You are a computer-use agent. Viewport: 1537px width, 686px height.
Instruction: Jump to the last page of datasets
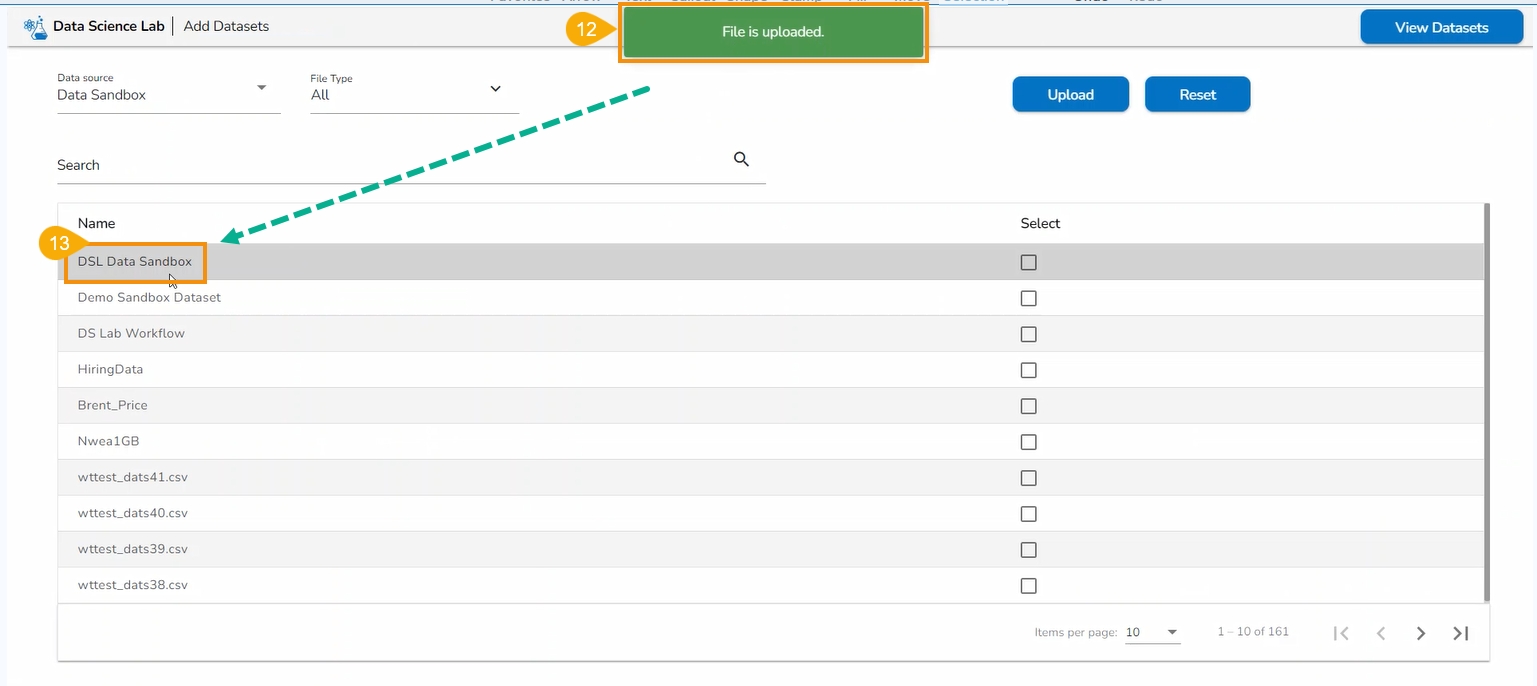point(1460,633)
